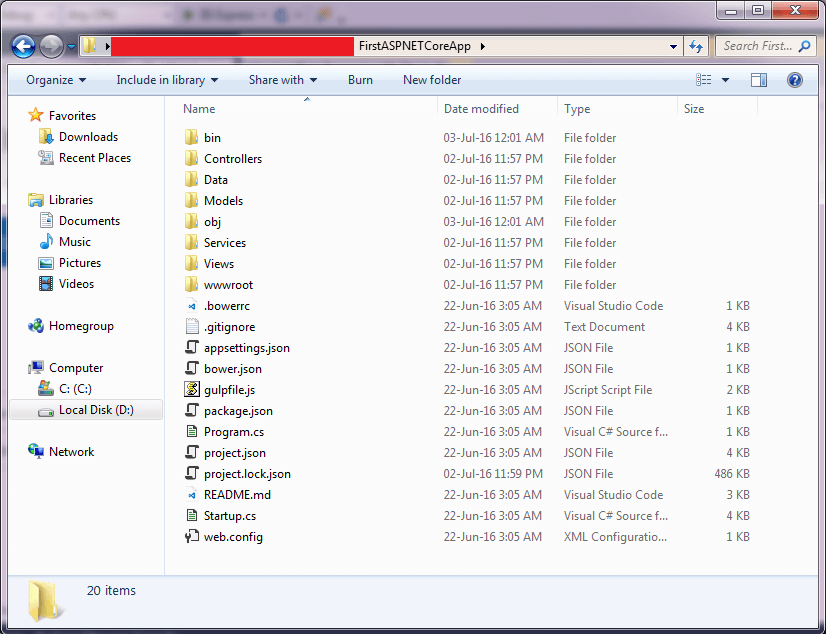Sort by Date modified column header
Image resolution: width=826 pixels, height=634 pixels.
[481, 109]
